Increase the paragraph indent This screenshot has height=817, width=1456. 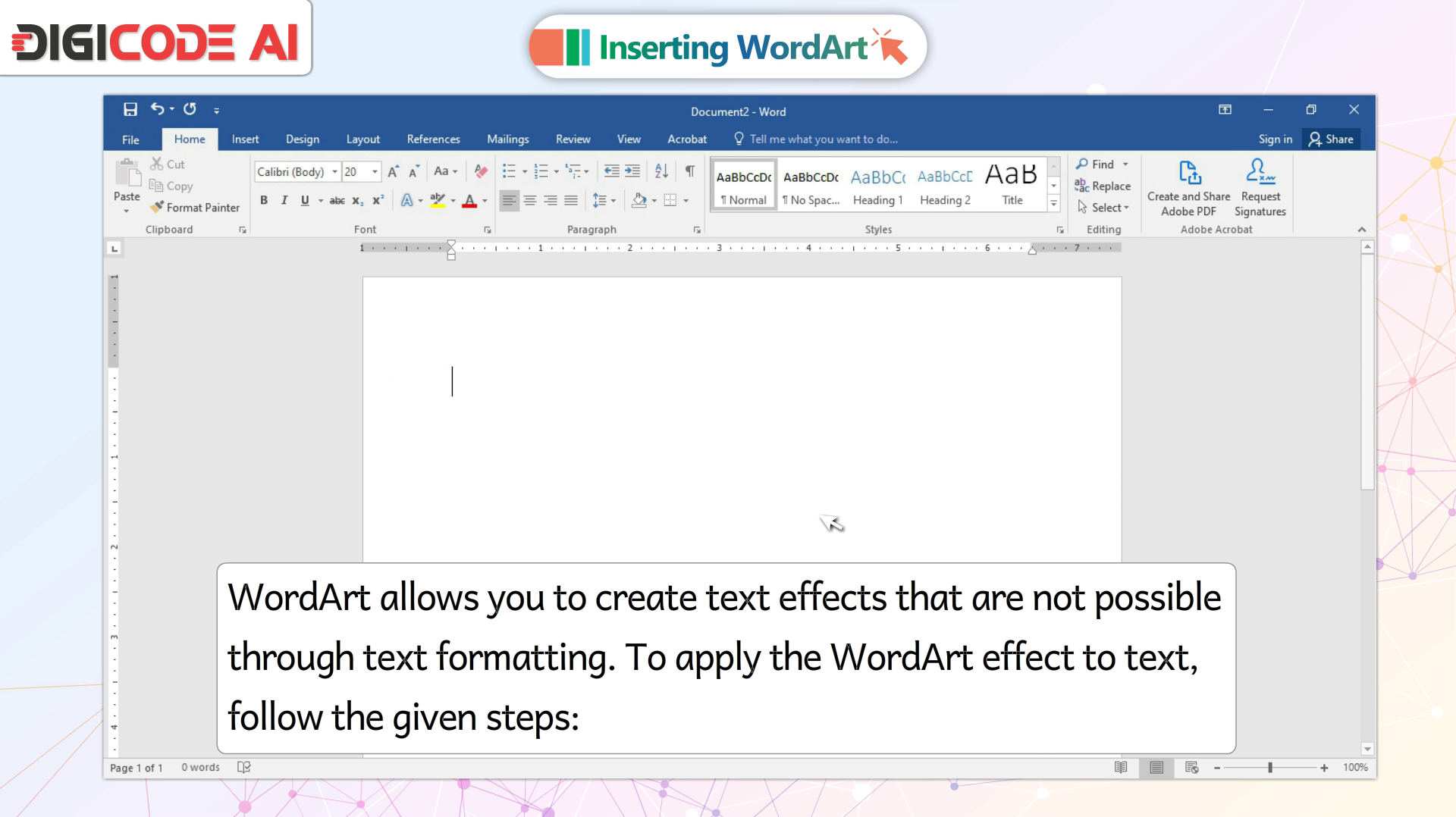(x=632, y=171)
